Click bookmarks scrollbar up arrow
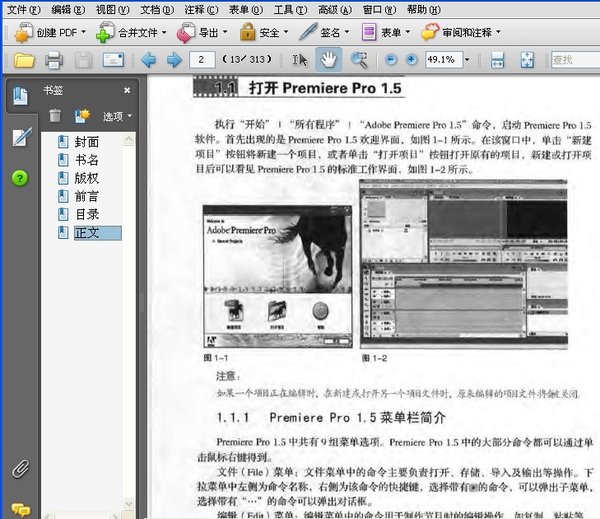Image resolution: width=600 pixels, height=519 pixels. (x=129, y=139)
